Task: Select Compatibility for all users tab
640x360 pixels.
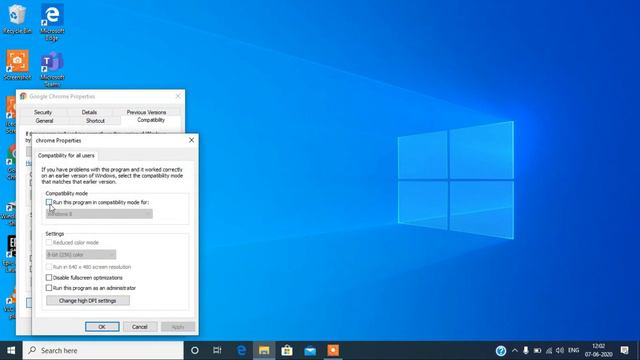Action: (66, 156)
